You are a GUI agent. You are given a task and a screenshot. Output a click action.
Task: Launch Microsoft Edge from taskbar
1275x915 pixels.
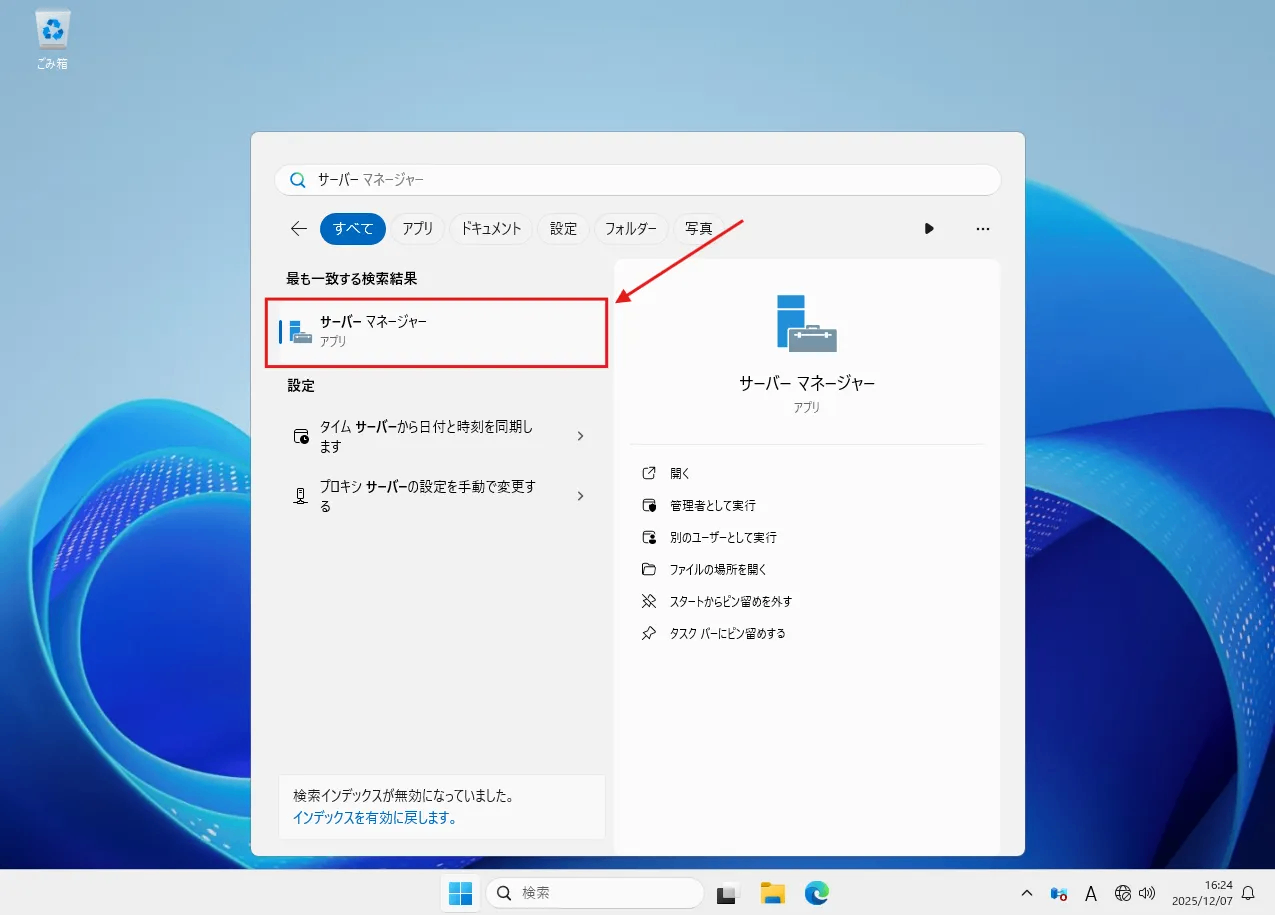(x=817, y=893)
